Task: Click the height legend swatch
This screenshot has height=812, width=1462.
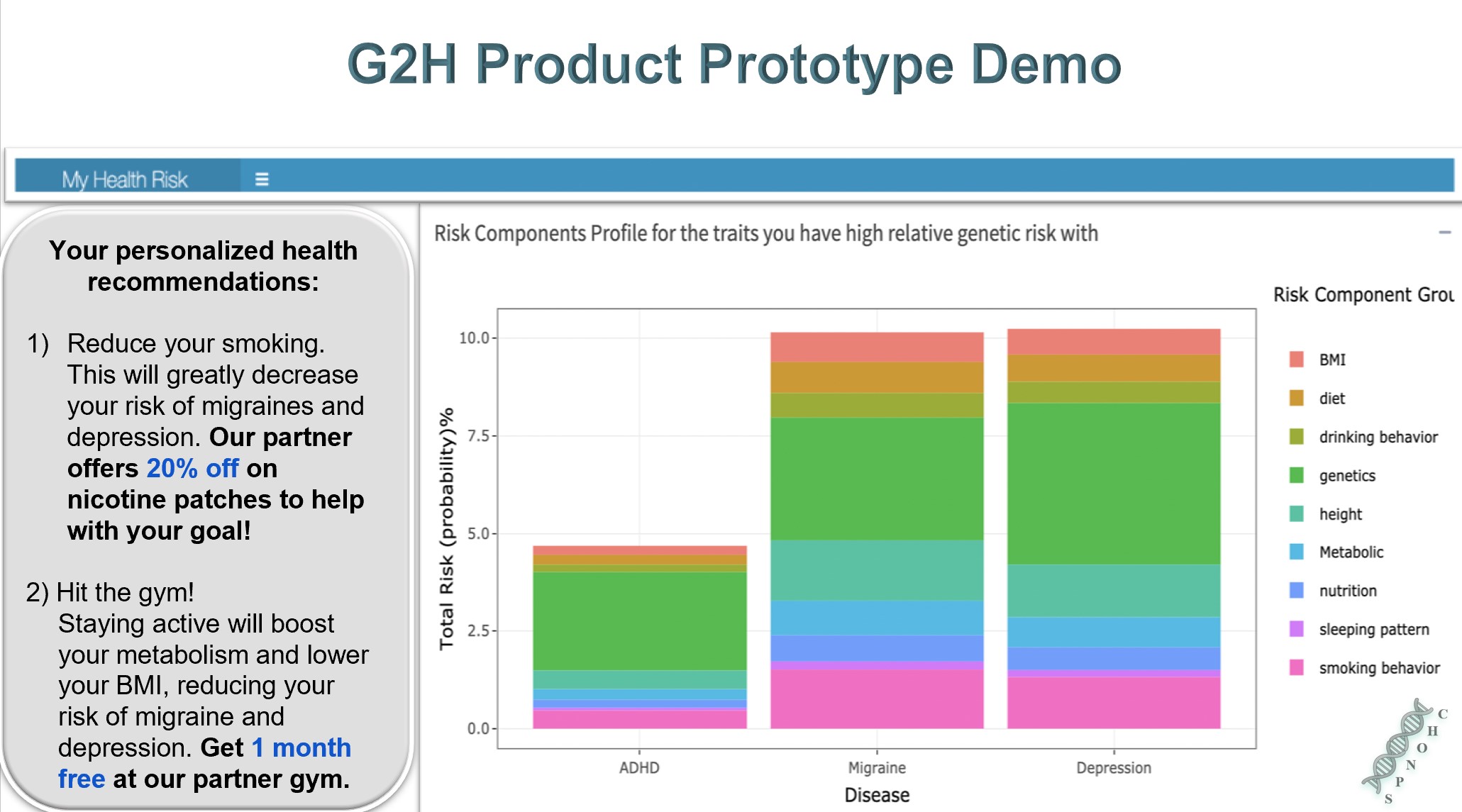Action: pyautogui.click(x=1296, y=513)
